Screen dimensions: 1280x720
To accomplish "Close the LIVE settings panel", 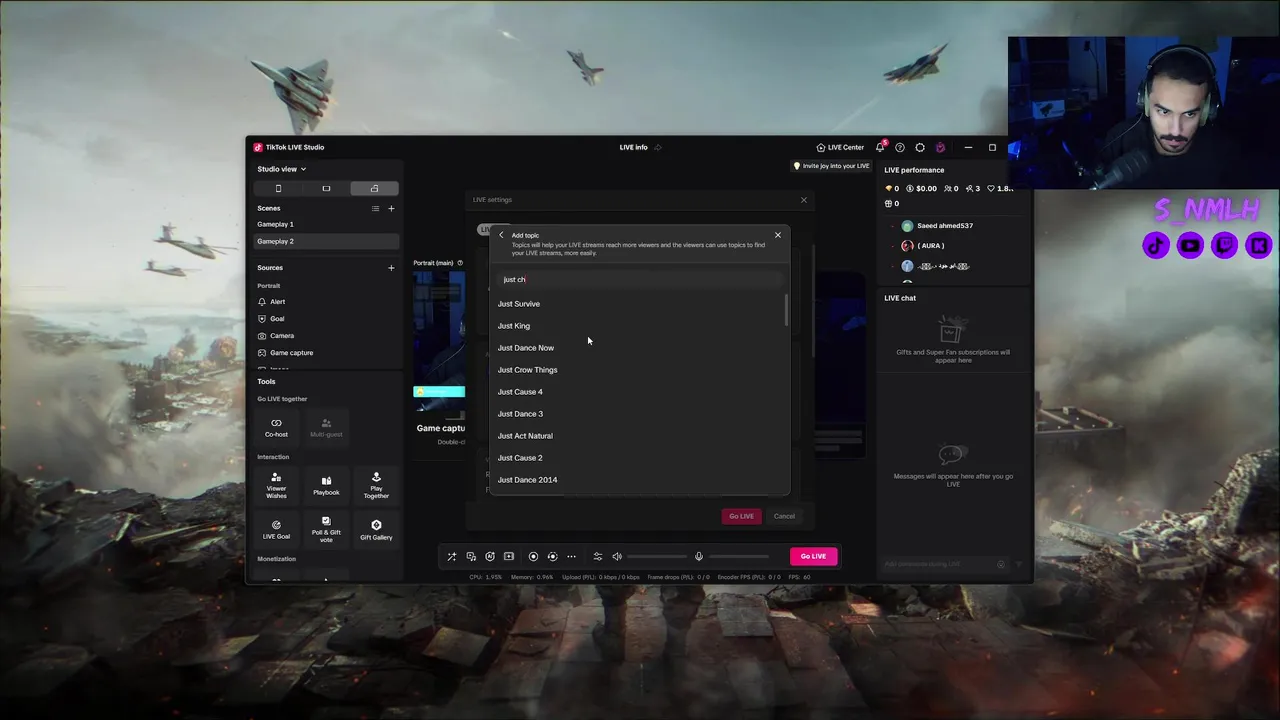I will point(803,200).
